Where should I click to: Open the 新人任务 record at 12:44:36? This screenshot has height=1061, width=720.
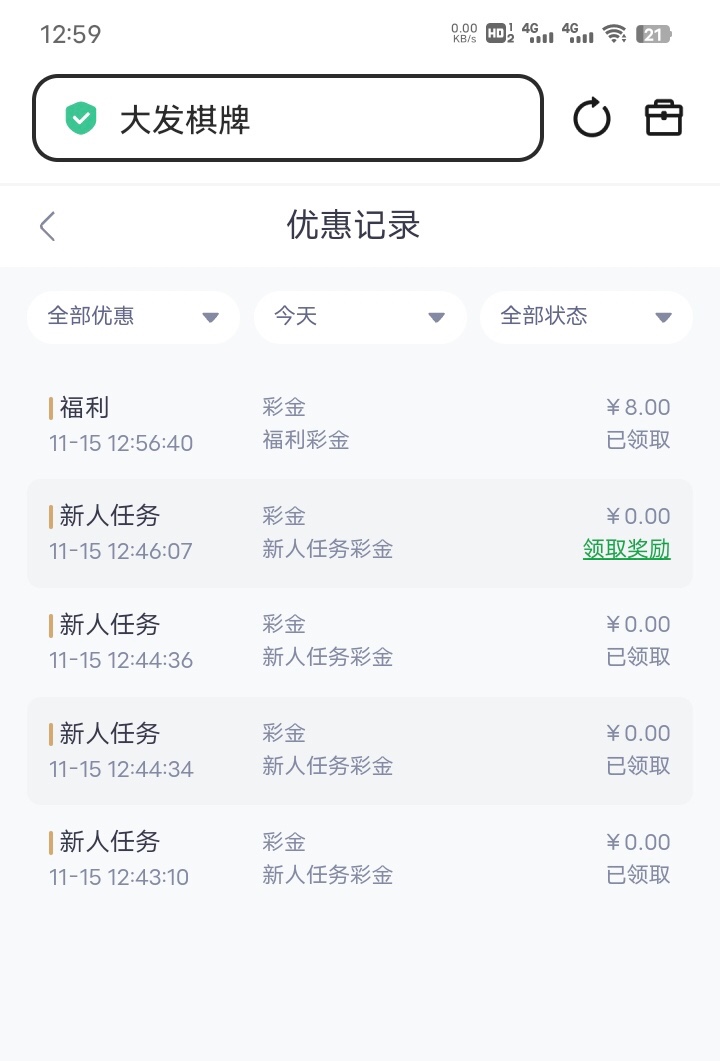pyautogui.click(x=358, y=641)
